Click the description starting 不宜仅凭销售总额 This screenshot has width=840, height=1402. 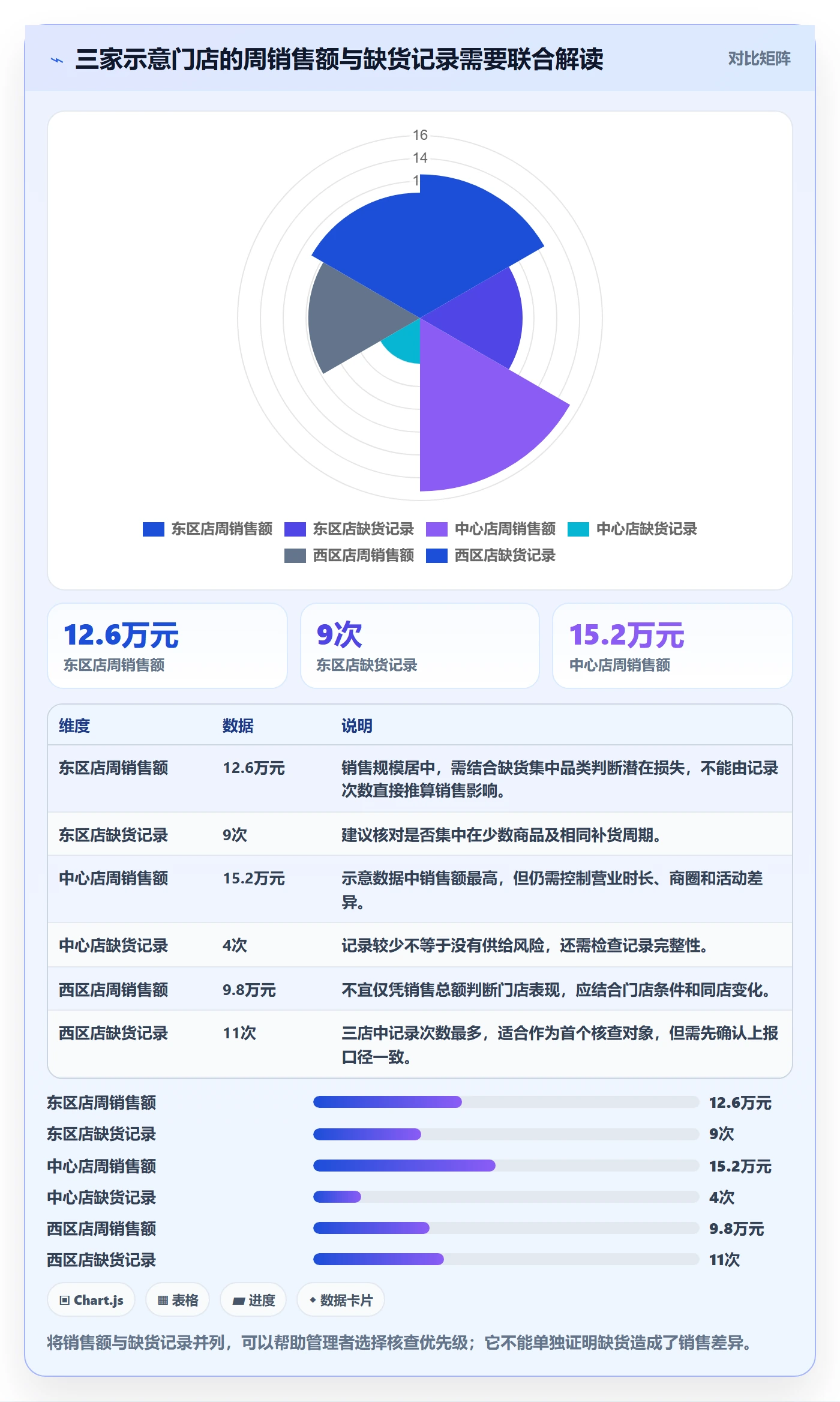(x=556, y=990)
